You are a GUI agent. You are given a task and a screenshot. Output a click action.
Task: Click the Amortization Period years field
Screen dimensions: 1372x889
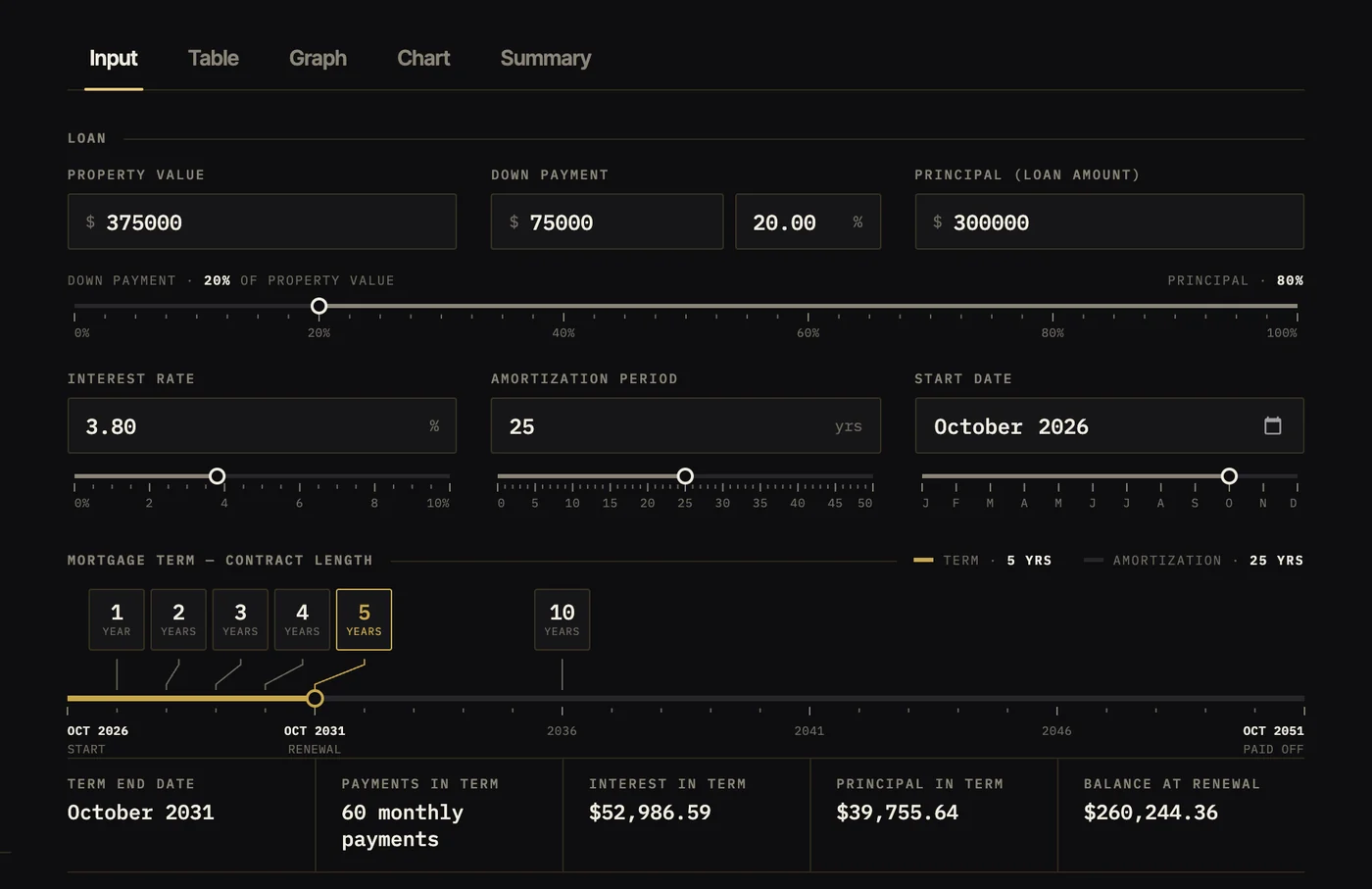[x=686, y=425]
